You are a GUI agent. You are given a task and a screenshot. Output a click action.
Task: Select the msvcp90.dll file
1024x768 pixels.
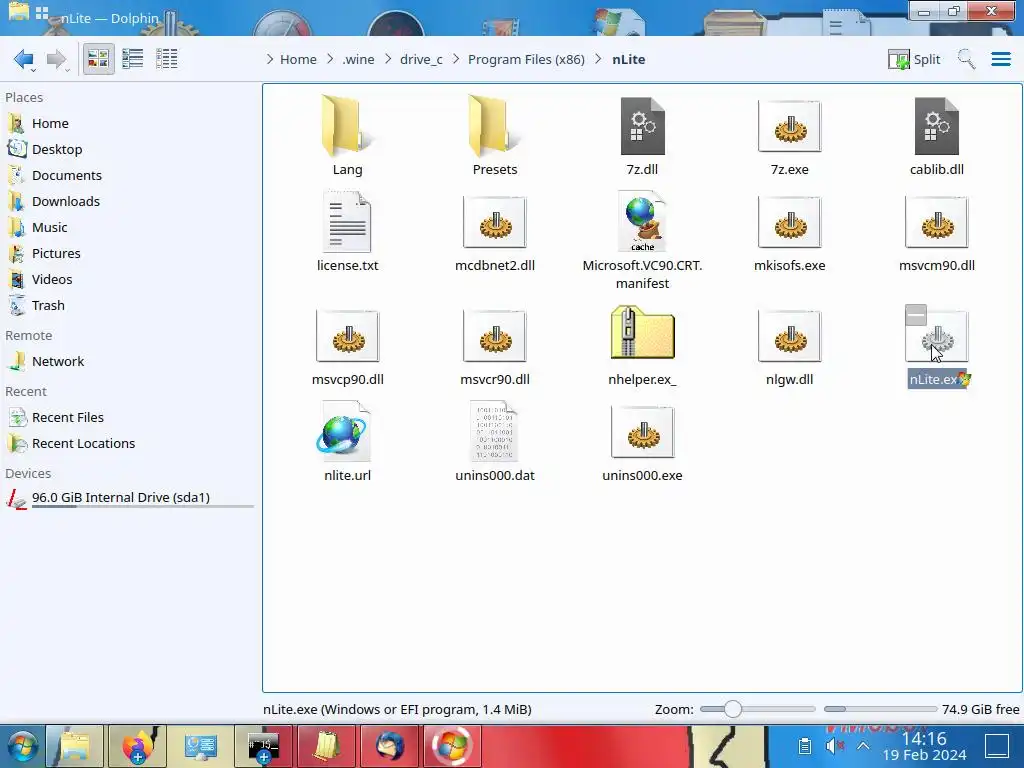coord(347,345)
